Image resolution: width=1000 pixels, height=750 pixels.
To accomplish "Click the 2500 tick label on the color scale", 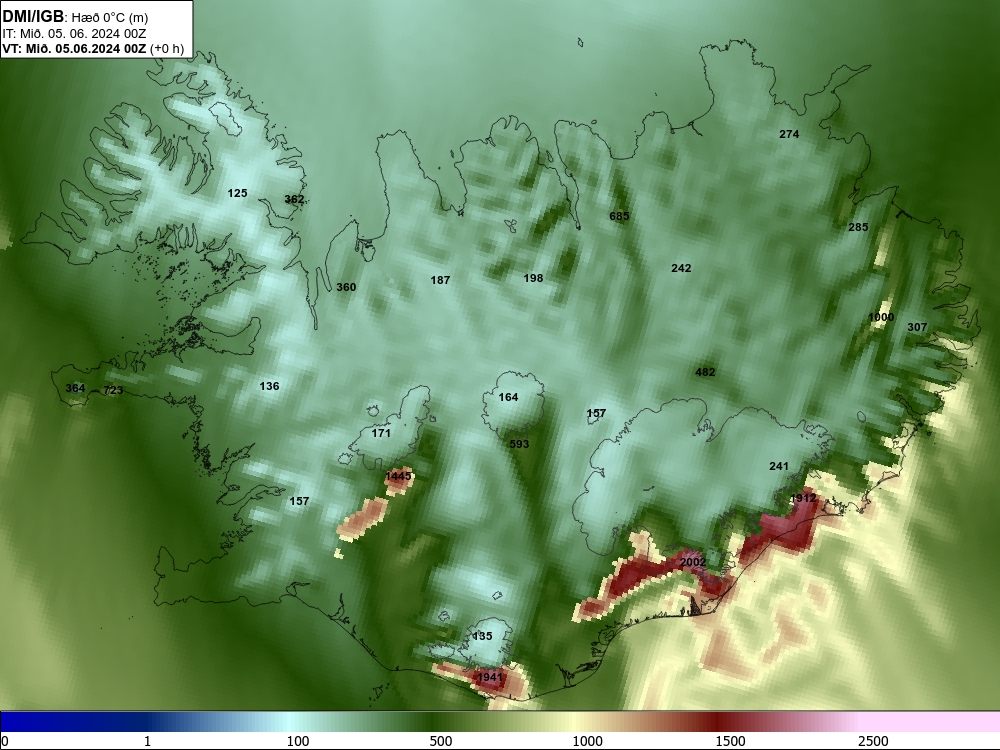I will click(873, 741).
